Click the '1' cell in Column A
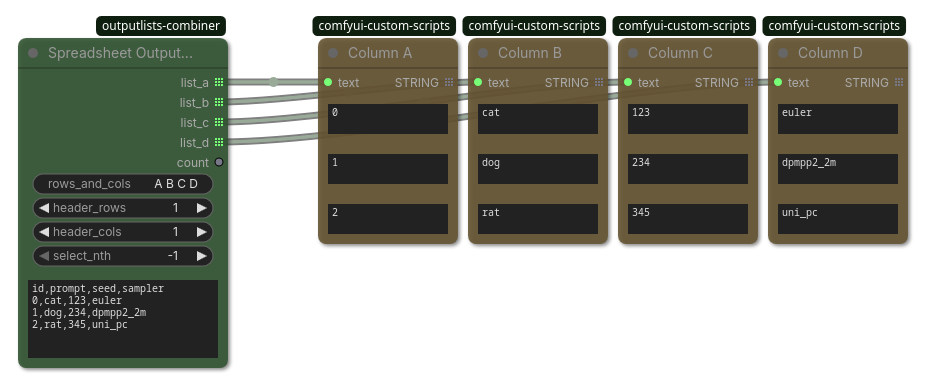This screenshot has width=930, height=390. click(x=388, y=169)
